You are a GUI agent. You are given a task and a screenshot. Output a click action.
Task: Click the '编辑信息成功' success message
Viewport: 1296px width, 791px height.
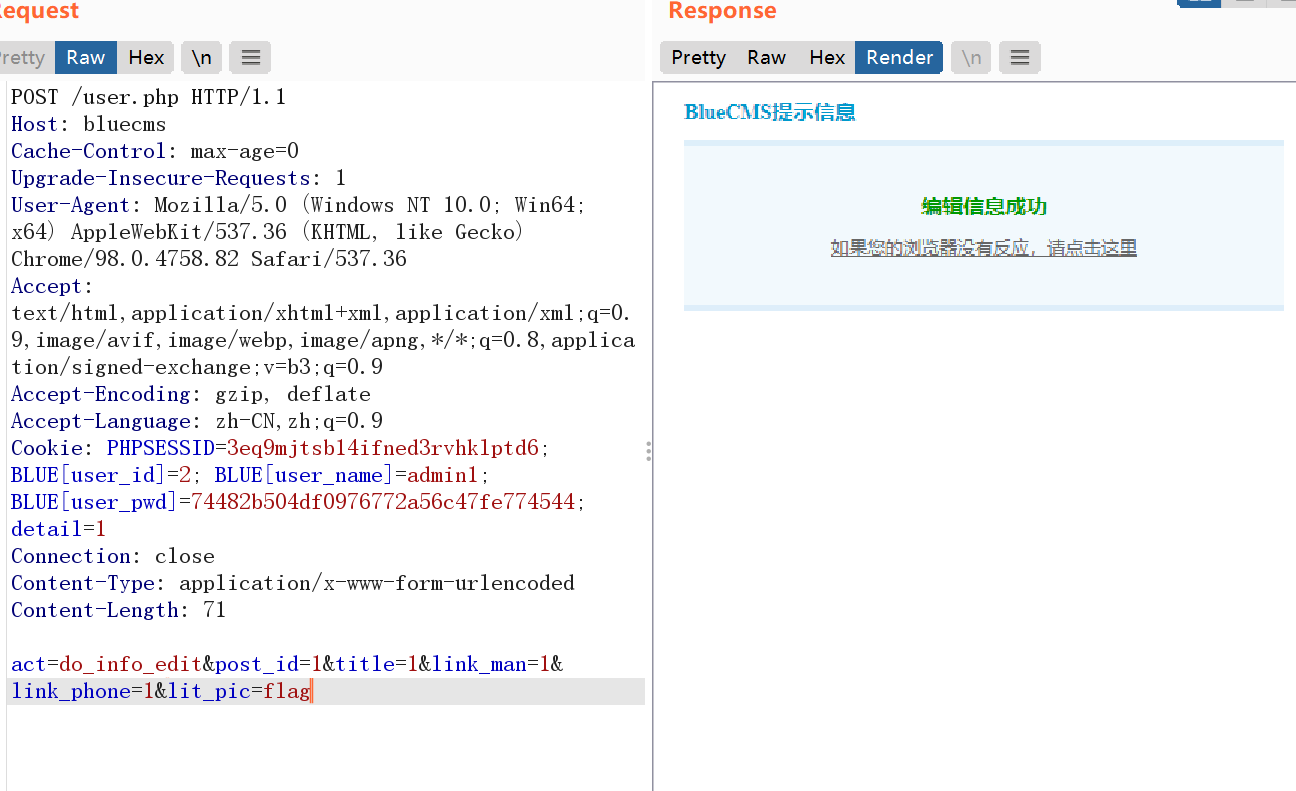pyautogui.click(x=984, y=207)
